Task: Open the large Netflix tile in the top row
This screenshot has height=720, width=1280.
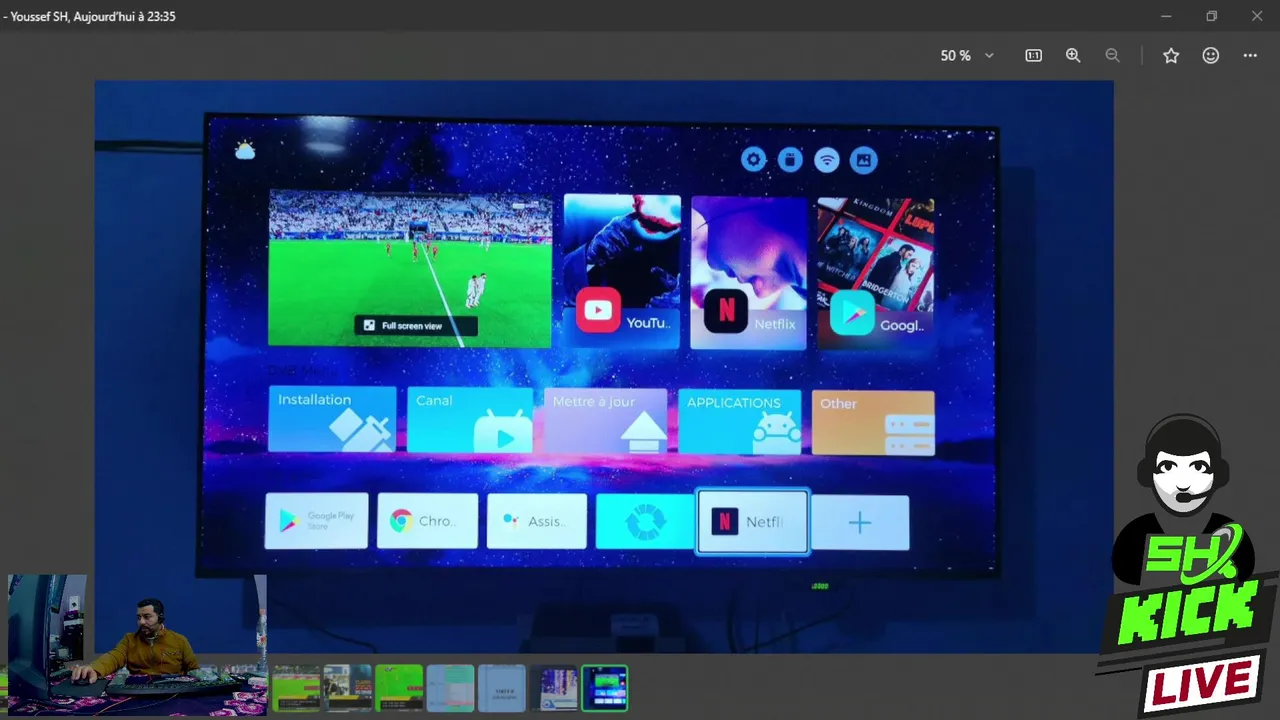Action: click(x=749, y=272)
